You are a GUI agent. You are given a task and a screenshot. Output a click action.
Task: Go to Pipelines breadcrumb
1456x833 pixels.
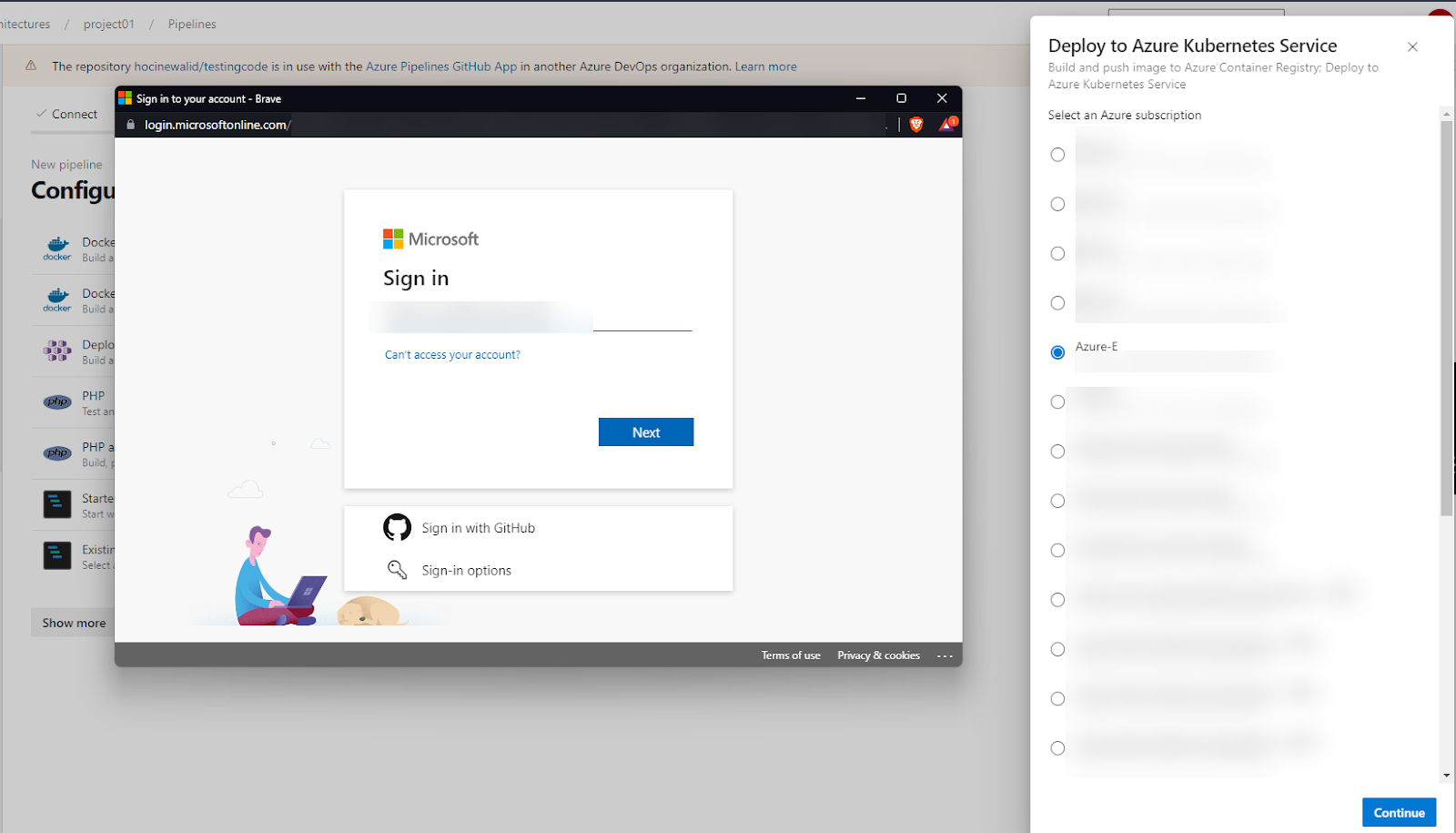[x=192, y=25]
